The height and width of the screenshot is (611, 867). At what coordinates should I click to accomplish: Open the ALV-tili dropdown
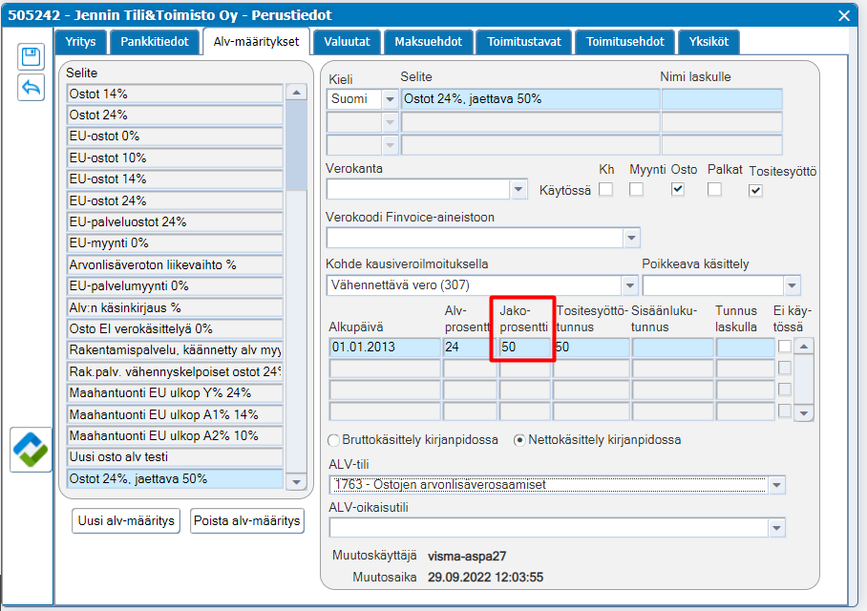[777, 486]
